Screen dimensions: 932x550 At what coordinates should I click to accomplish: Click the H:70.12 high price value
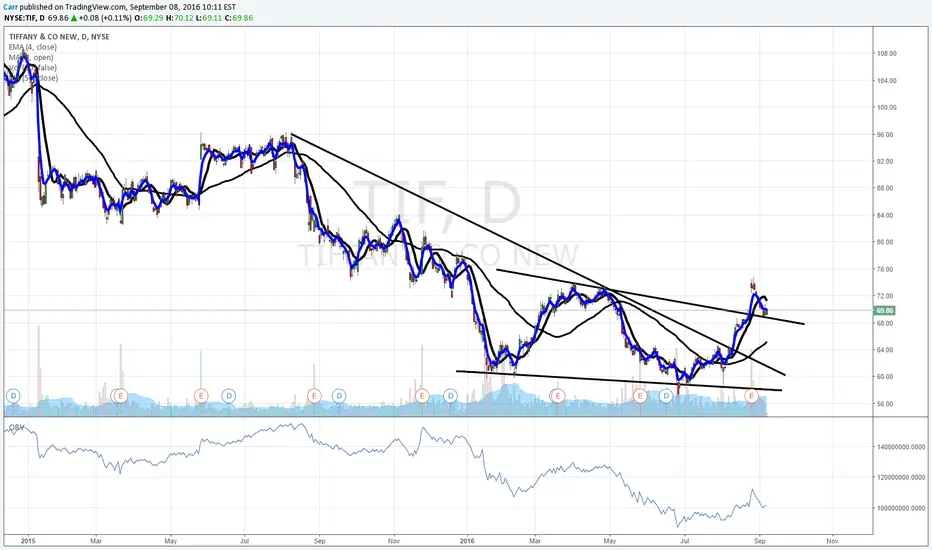pos(180,18)
